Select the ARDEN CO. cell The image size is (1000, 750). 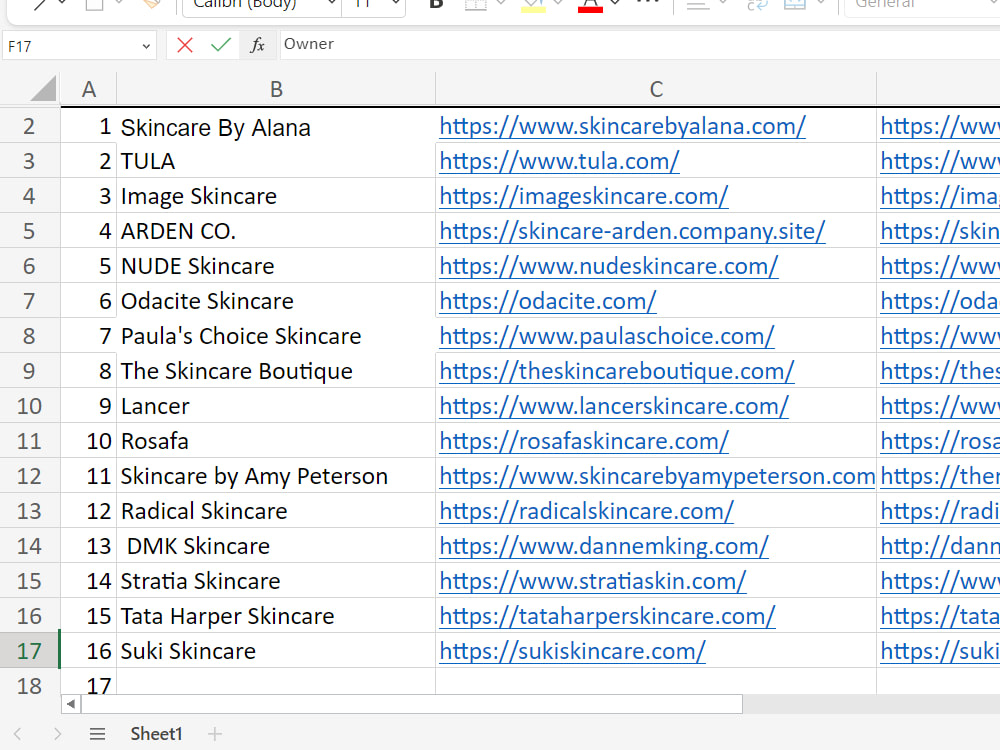pos(276,231)
